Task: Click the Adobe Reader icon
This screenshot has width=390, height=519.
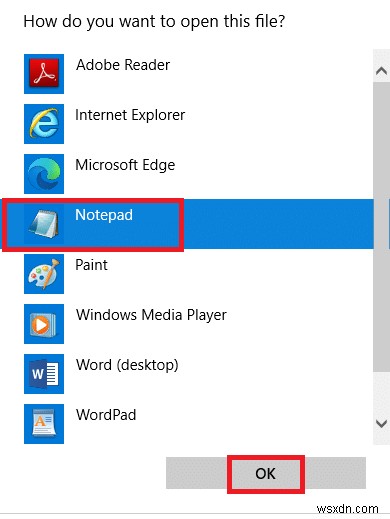Action: click(x=44, y=74)
